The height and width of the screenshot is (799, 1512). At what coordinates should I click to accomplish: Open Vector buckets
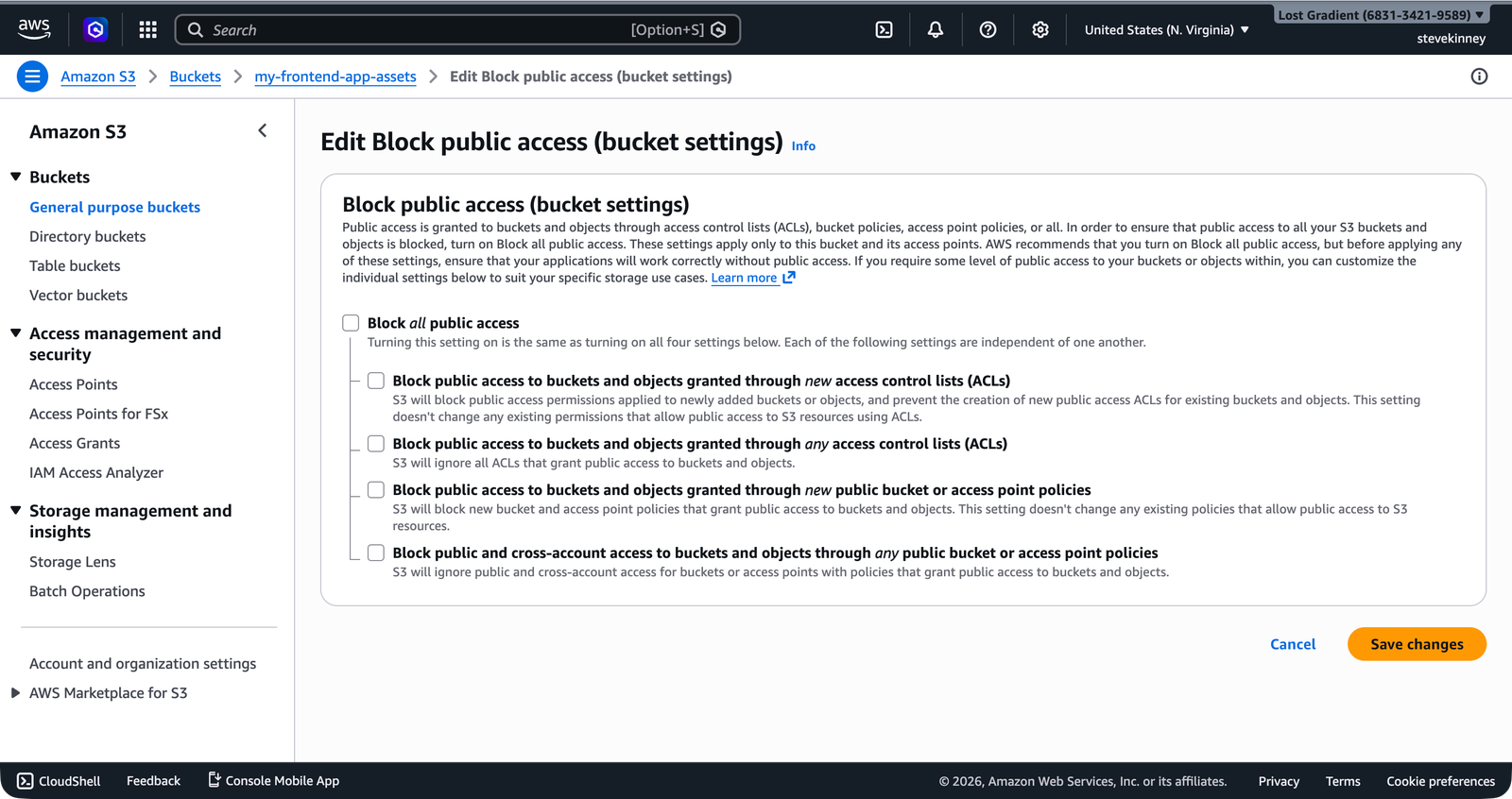point(78,295)
